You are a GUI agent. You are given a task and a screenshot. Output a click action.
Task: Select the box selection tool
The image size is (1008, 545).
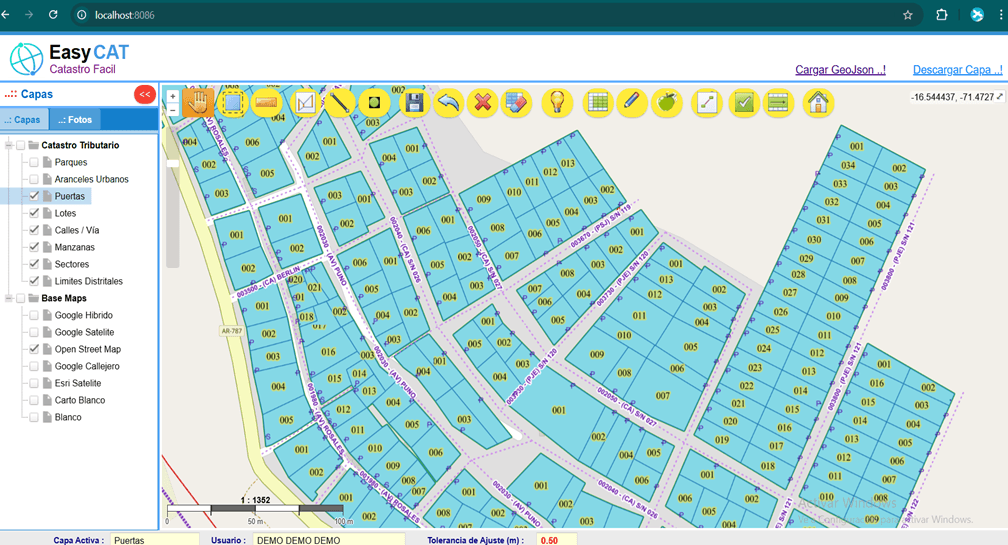tap(232, 102)
